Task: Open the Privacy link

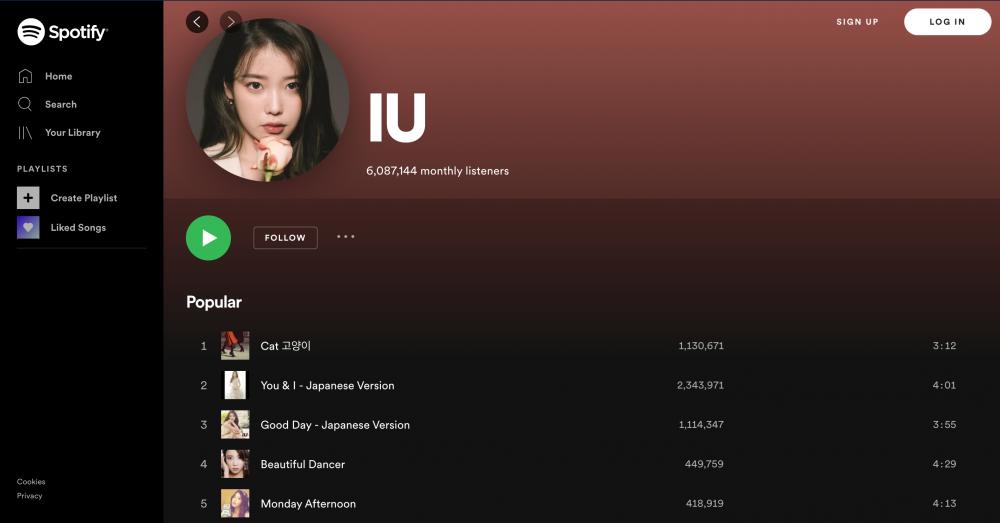Action: pyautogui.click(x=29, y=496)
